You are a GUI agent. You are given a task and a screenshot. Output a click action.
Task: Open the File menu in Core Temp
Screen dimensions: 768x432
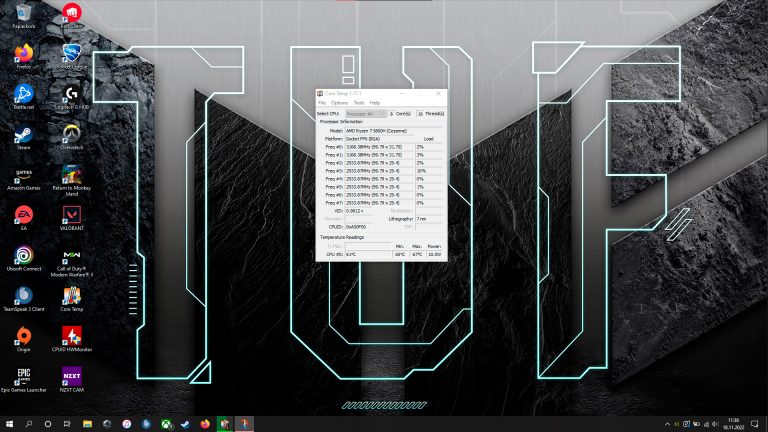[322, 103]
